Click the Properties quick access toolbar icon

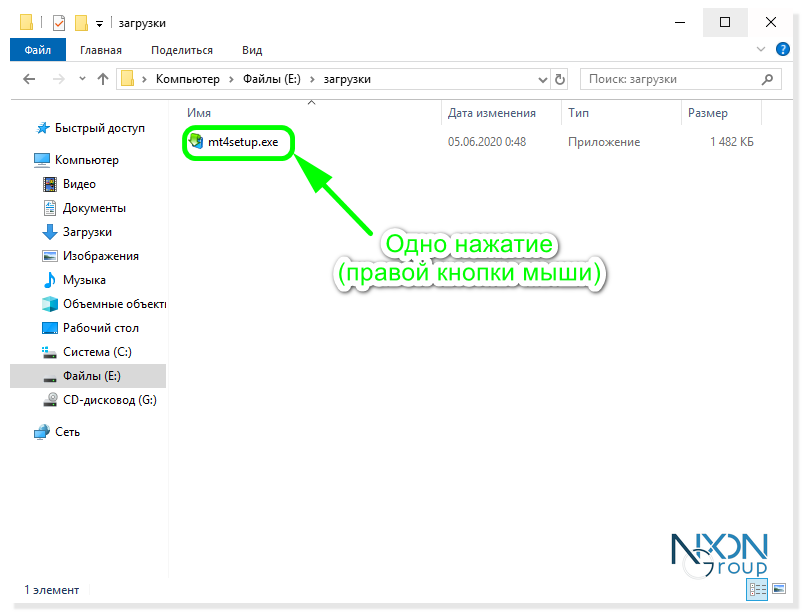(59, 23)
